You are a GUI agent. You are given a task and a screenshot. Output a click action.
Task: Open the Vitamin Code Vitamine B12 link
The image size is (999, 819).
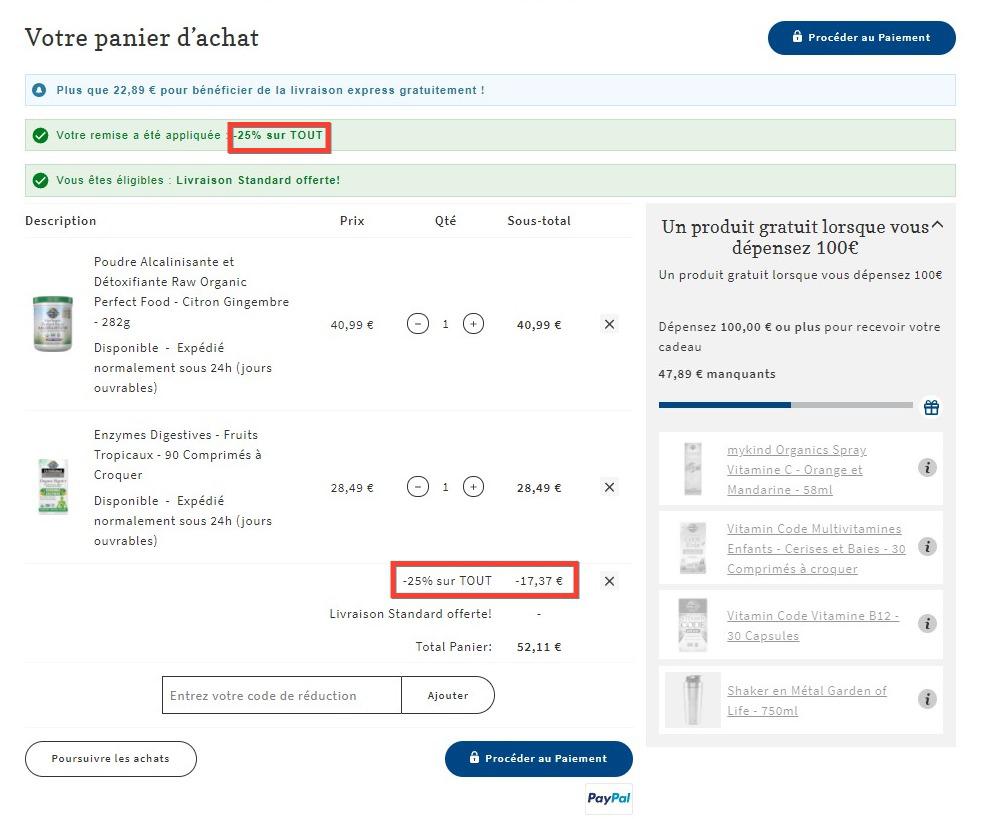813,626
